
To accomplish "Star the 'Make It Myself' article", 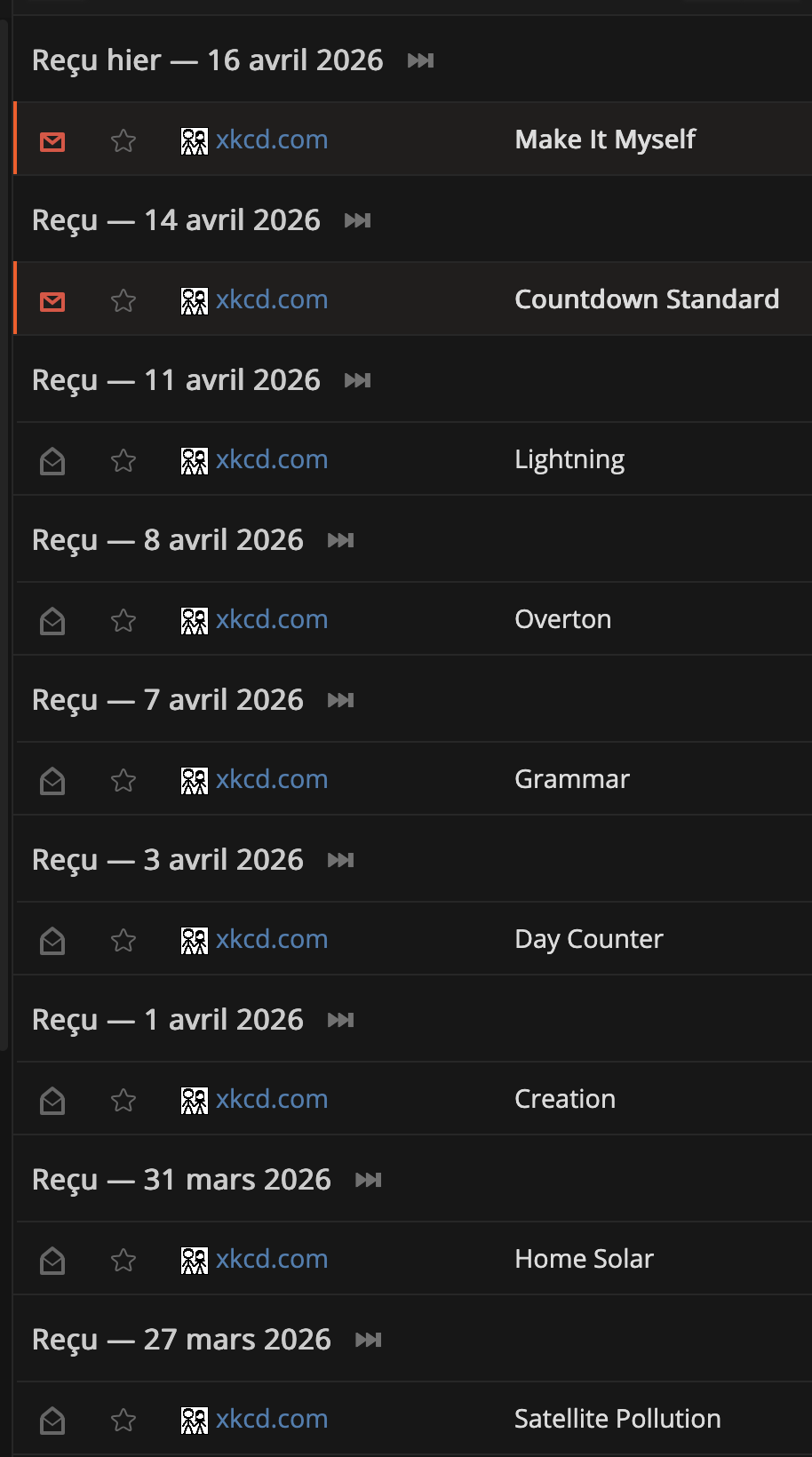I will tap(123, 140).
